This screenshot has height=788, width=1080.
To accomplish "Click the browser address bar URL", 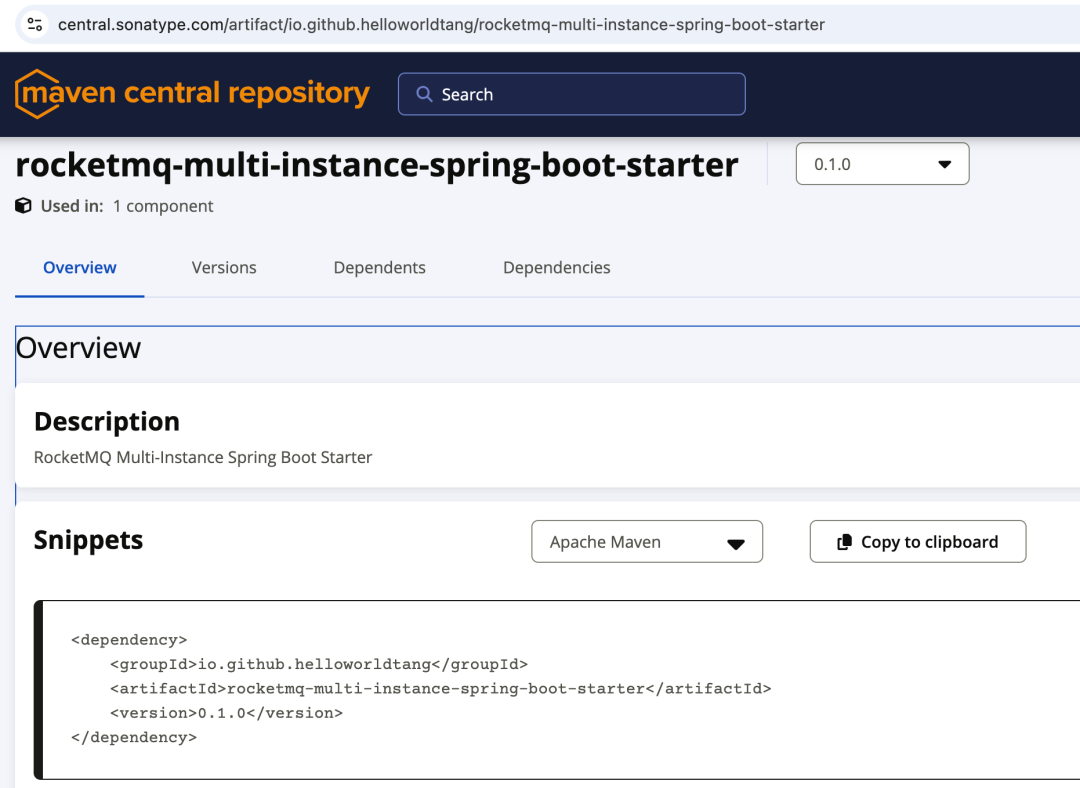I will [x=440, y=24].
